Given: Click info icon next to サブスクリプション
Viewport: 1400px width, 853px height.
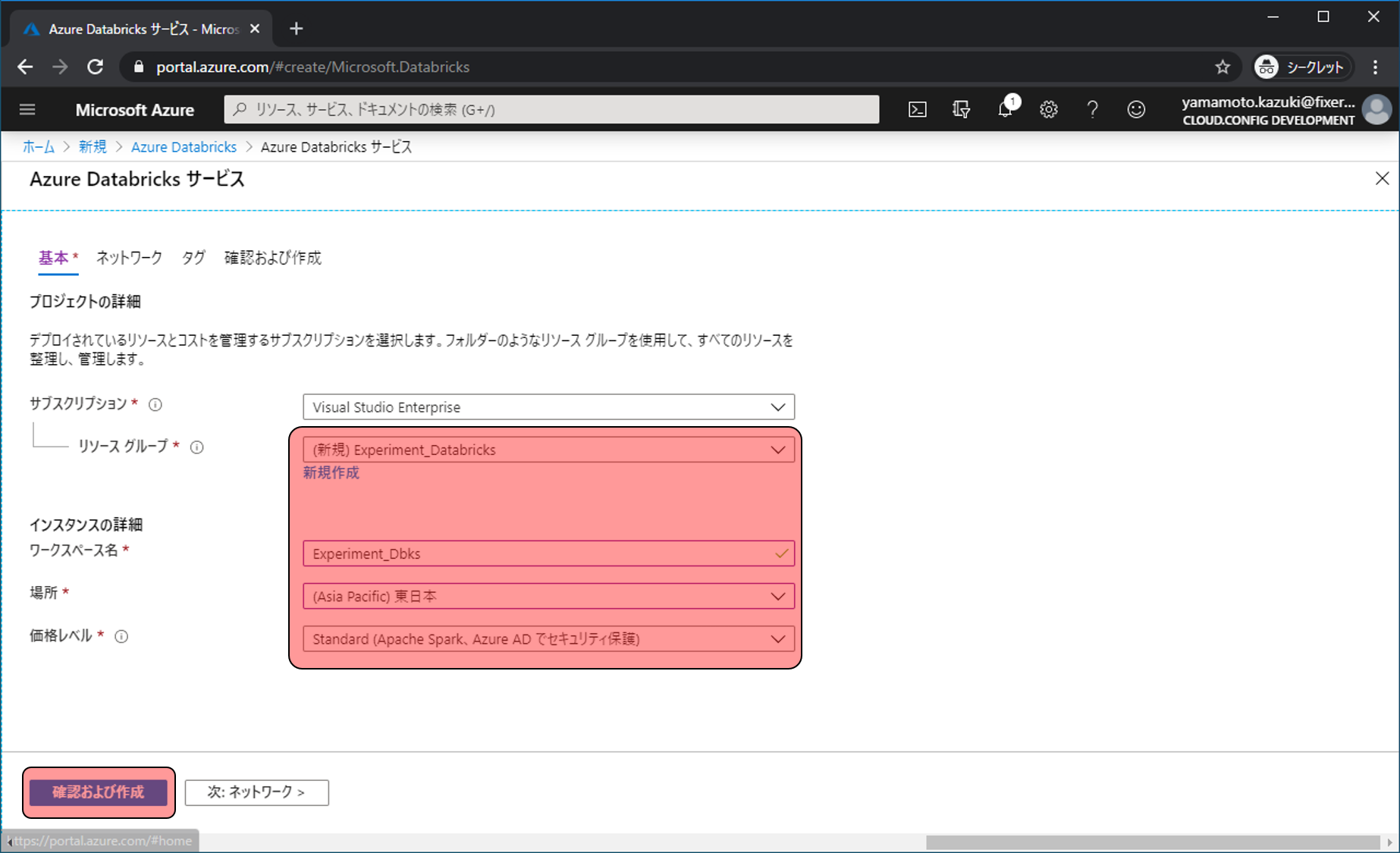Looking at the screenshot, I should click(155, 405).
